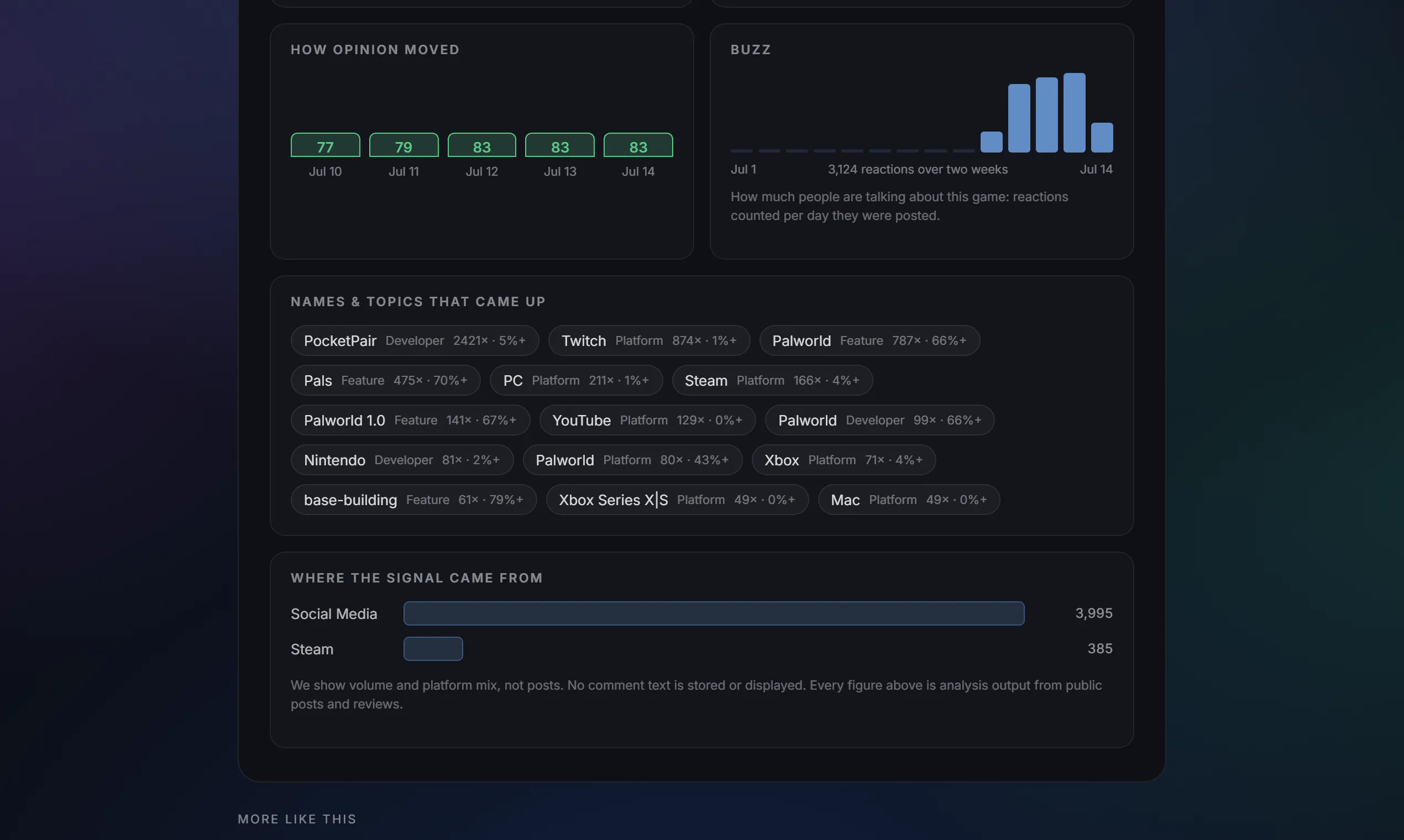Open the YouTube Platform topic chip
Image resolution: width=1404 pixels, height=840 pixels.
click(647, 420)
